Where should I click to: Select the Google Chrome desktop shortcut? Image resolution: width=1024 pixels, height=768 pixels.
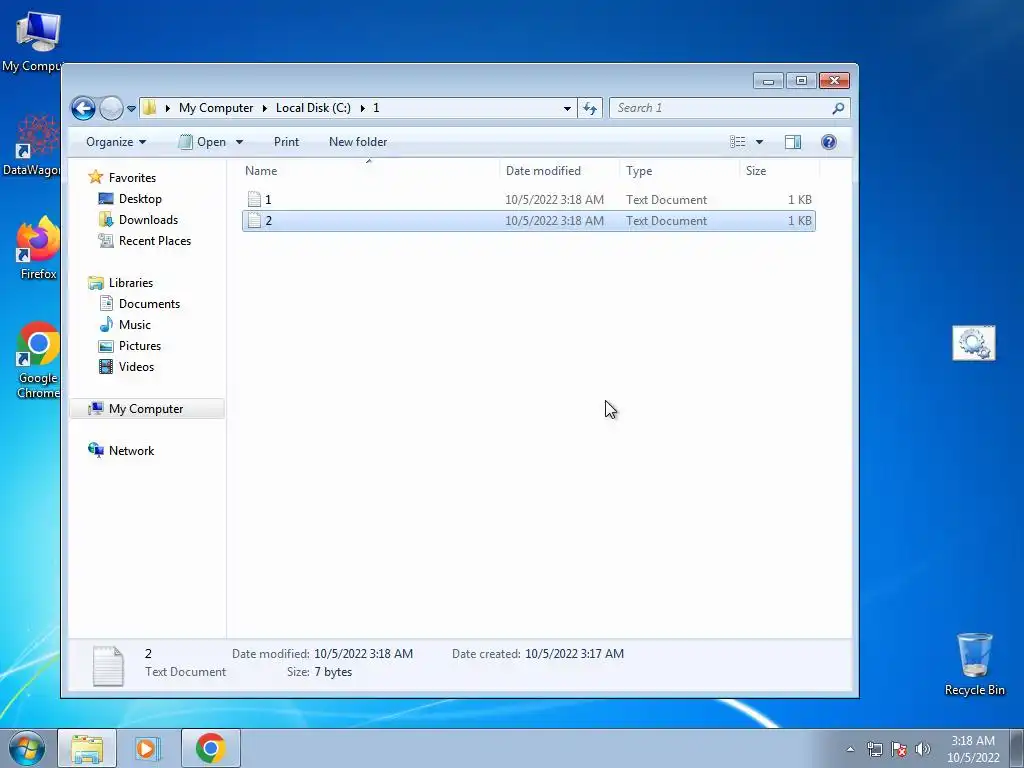38,360
